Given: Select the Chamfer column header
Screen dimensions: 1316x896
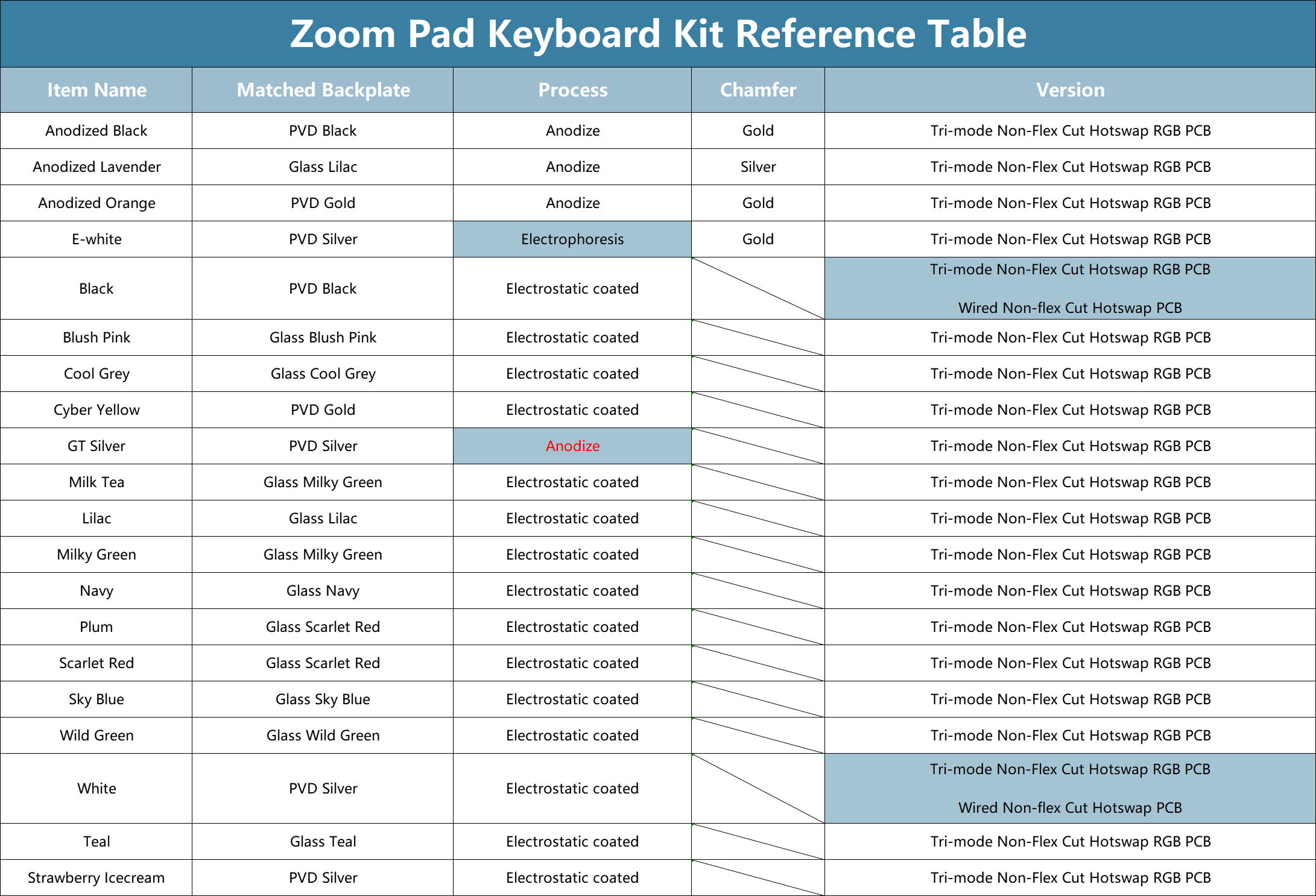Looking at the screenshot, I should coord(758,90).
